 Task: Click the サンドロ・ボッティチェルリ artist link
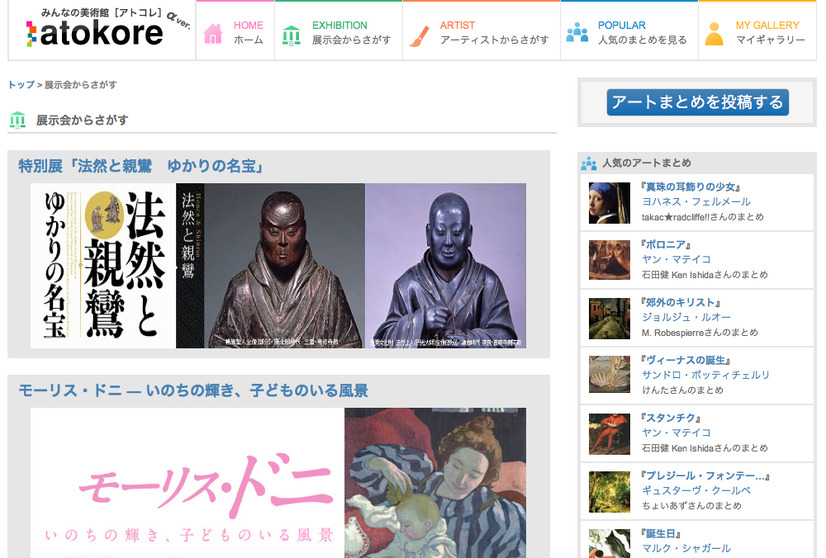pyautogui.click(x=705, y=375)
